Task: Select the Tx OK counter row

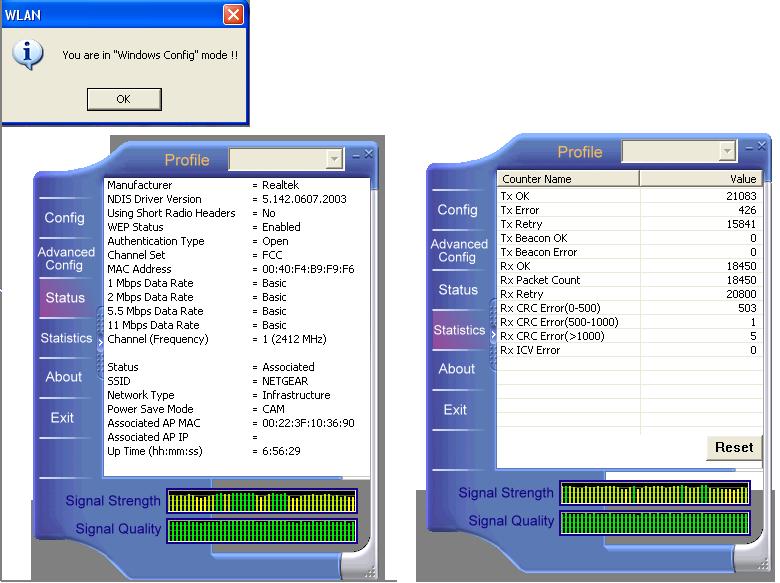Action: click(629, 196)
